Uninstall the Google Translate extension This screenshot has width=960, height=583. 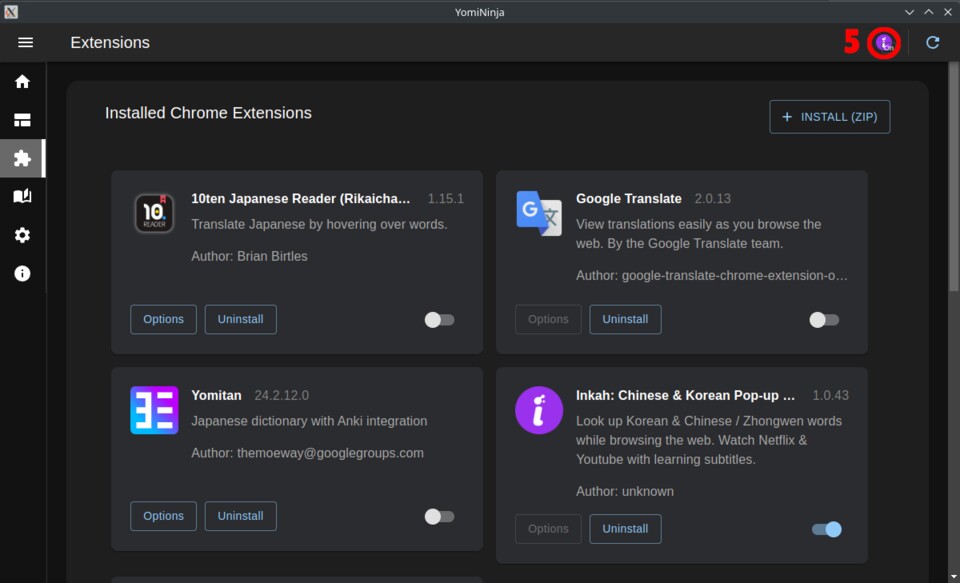tap(625, 320)
